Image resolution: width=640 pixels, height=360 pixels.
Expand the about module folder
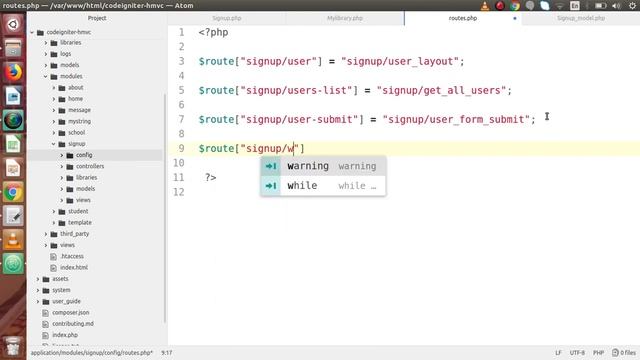coord(54,88)
